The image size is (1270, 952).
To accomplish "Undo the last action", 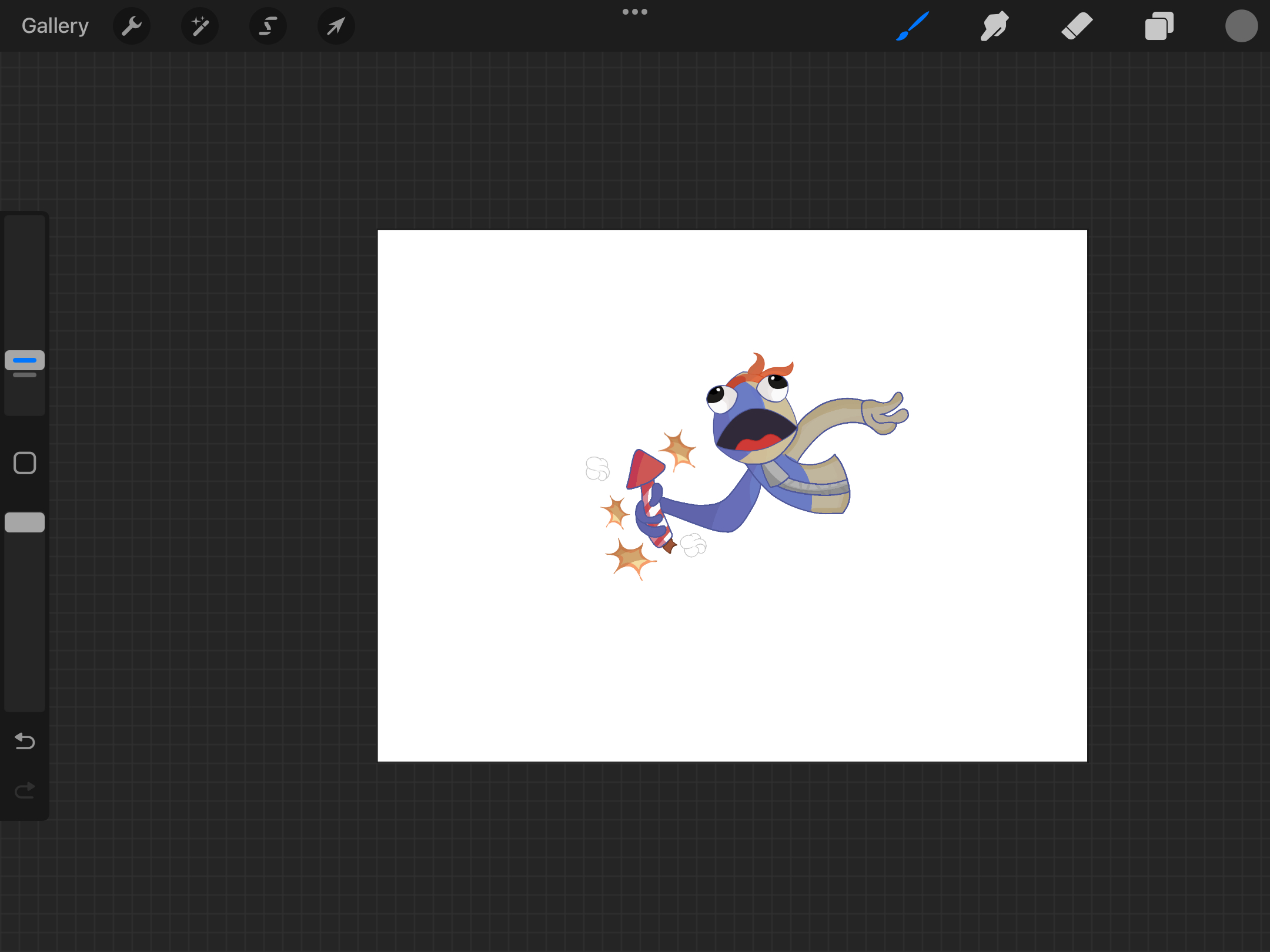I will coord(25,741).
